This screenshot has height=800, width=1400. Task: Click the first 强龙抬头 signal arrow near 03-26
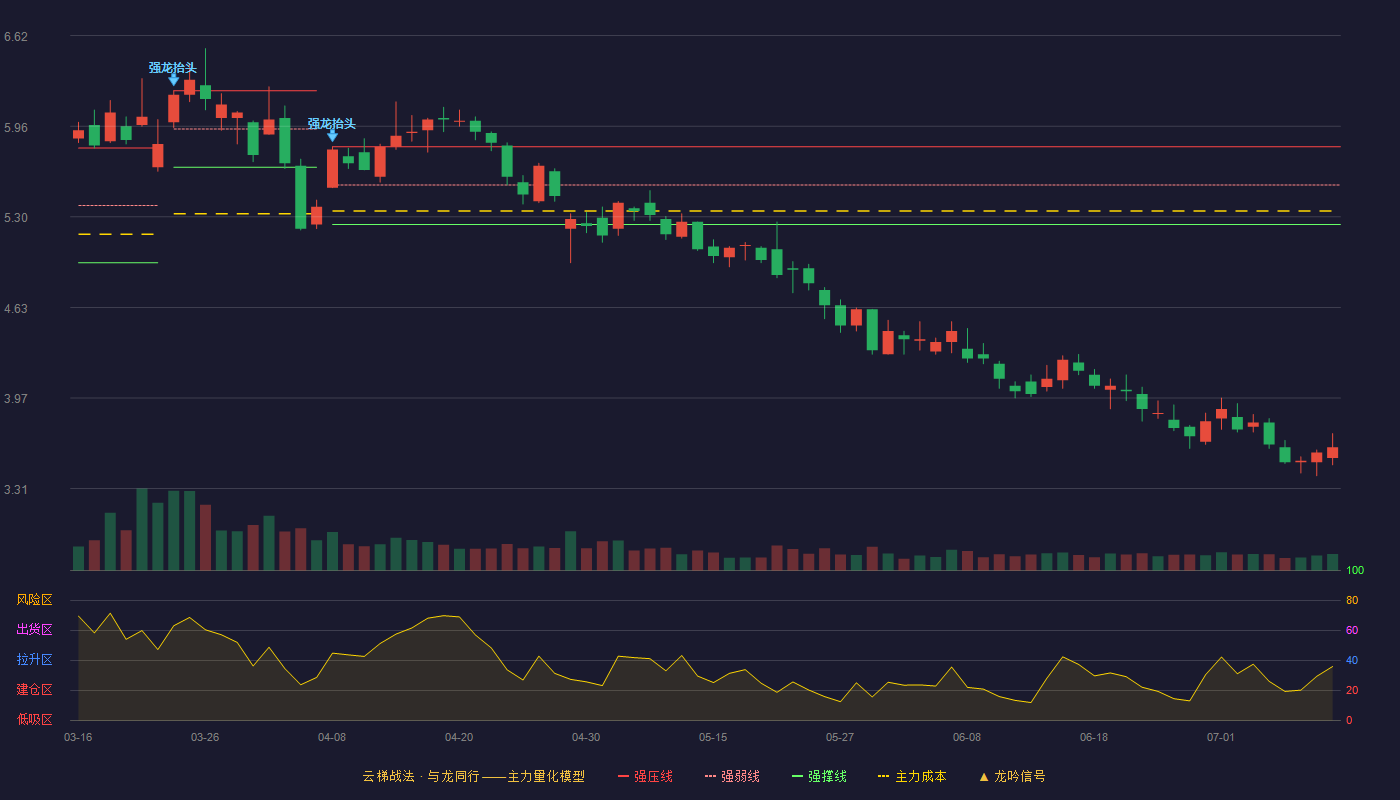pyautogui.click(x=173, y=79)
